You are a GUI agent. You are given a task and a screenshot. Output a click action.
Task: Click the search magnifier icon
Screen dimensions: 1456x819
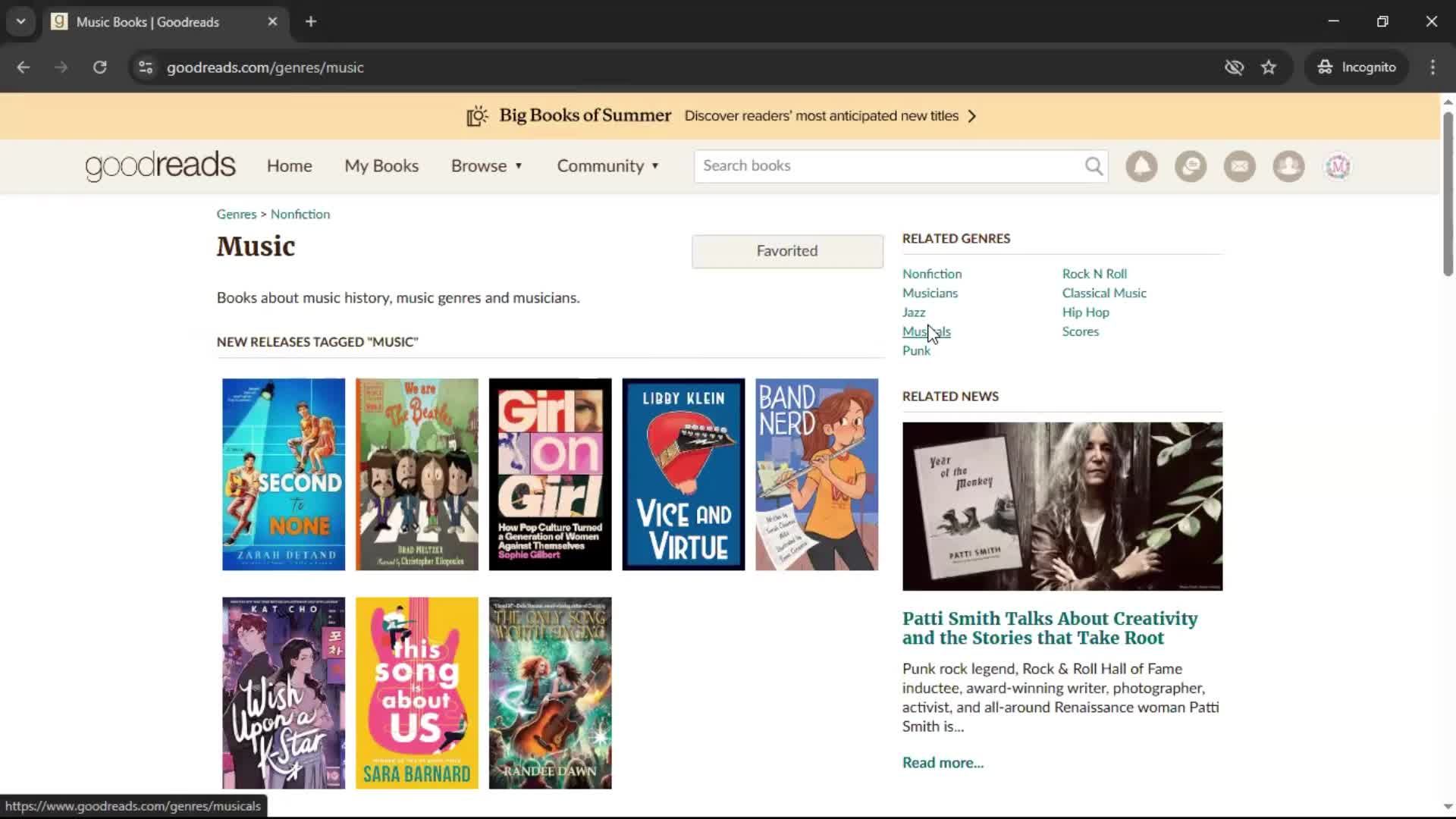[1094, 166]
